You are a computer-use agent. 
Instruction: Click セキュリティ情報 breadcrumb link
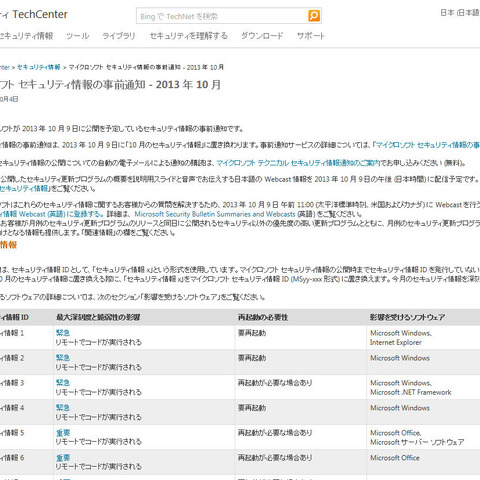(39, 67)
